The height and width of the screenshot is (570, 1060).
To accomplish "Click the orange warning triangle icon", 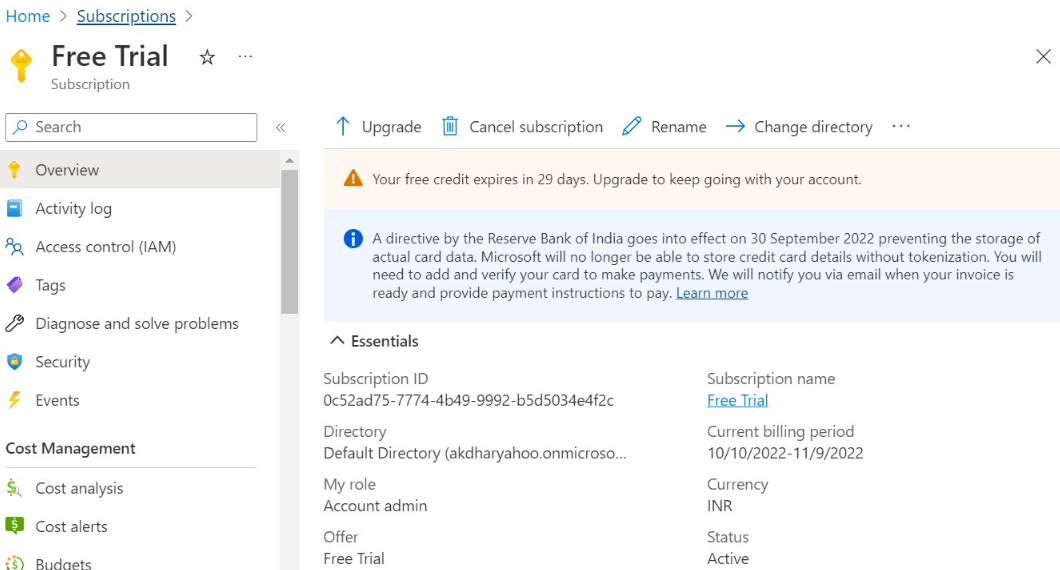I will pos(353,179).
